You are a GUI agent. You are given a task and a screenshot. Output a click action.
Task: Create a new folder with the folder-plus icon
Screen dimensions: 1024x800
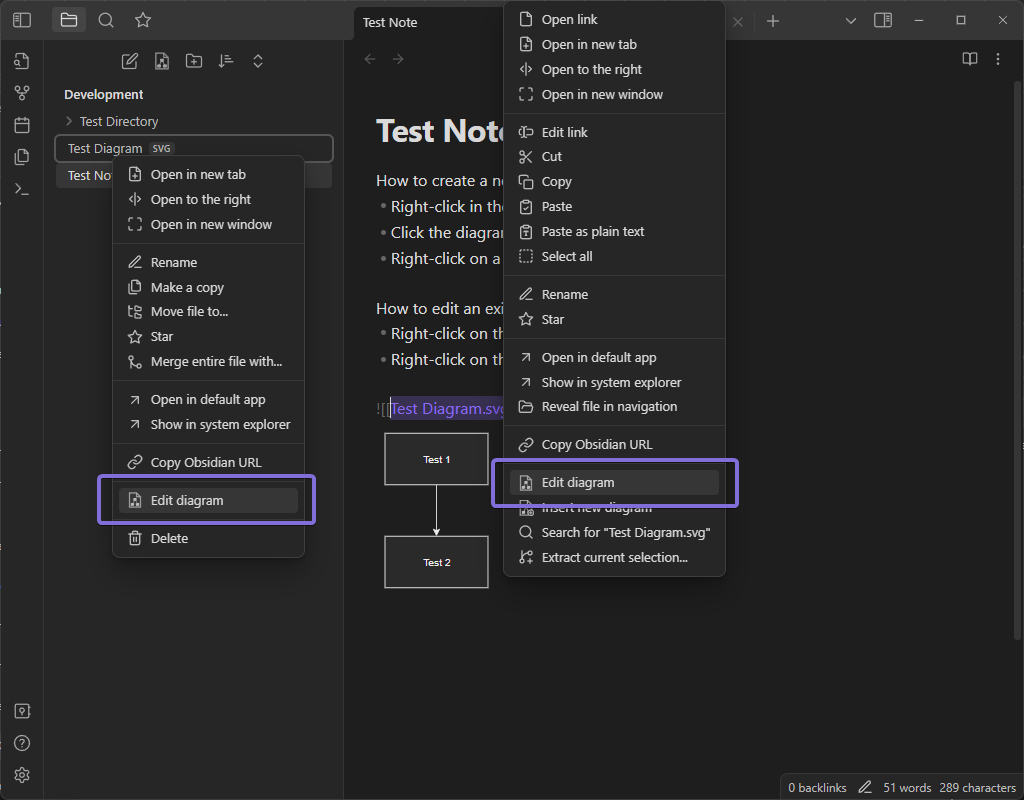pyautogui.click(x=194, y=61)
